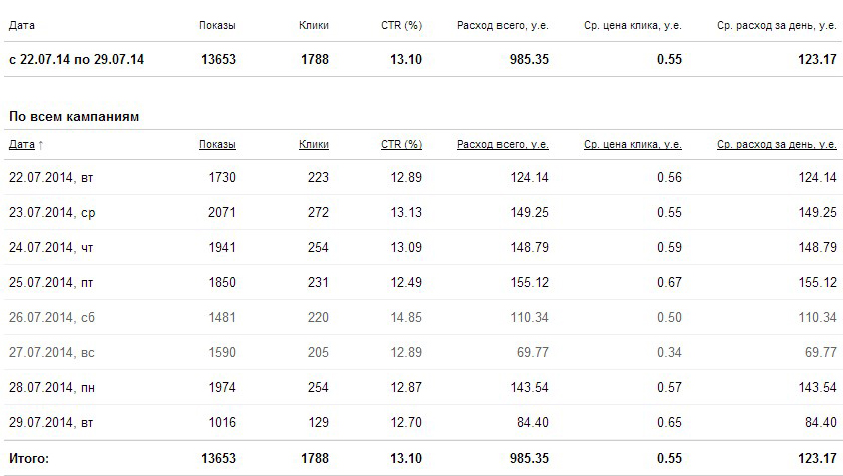Select the 22.07.2014, вт row date
Image resolution: width=843 pixels, height=476 pixels.
tap(51, 177)
